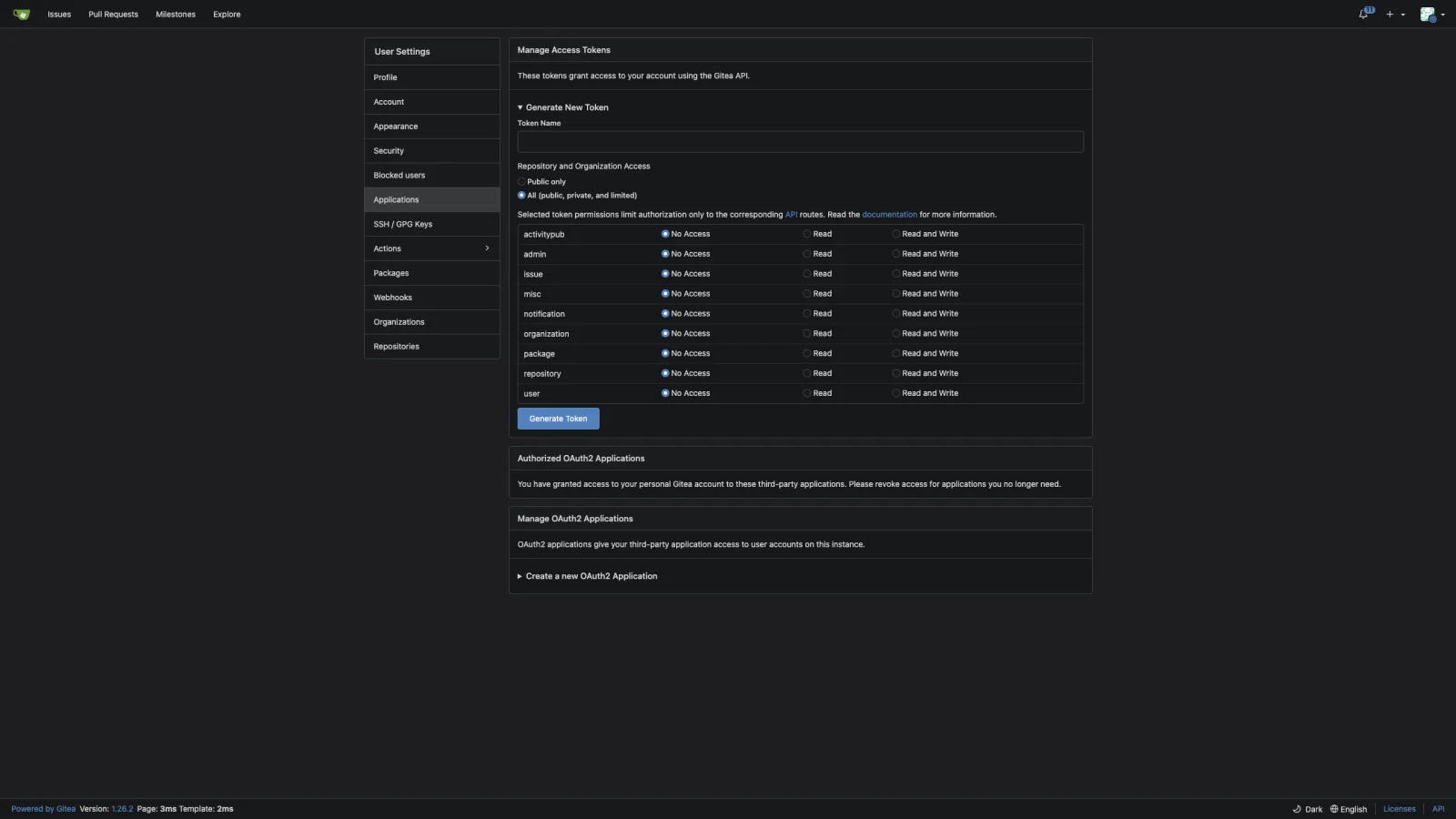Choose No Access for repository

[x=665, y=374]
